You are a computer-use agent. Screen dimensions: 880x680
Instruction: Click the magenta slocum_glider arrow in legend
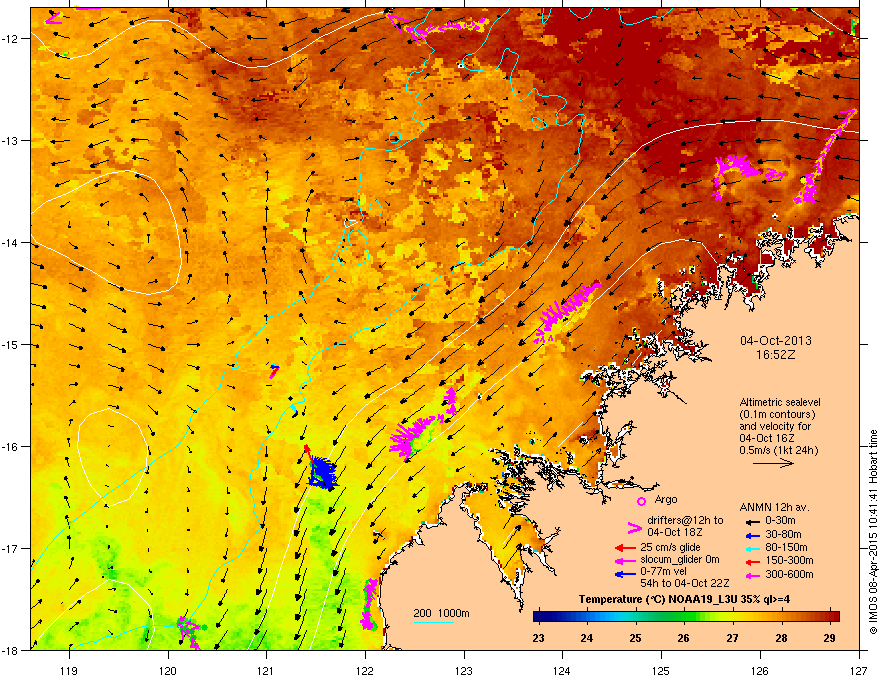coord(625,560)
